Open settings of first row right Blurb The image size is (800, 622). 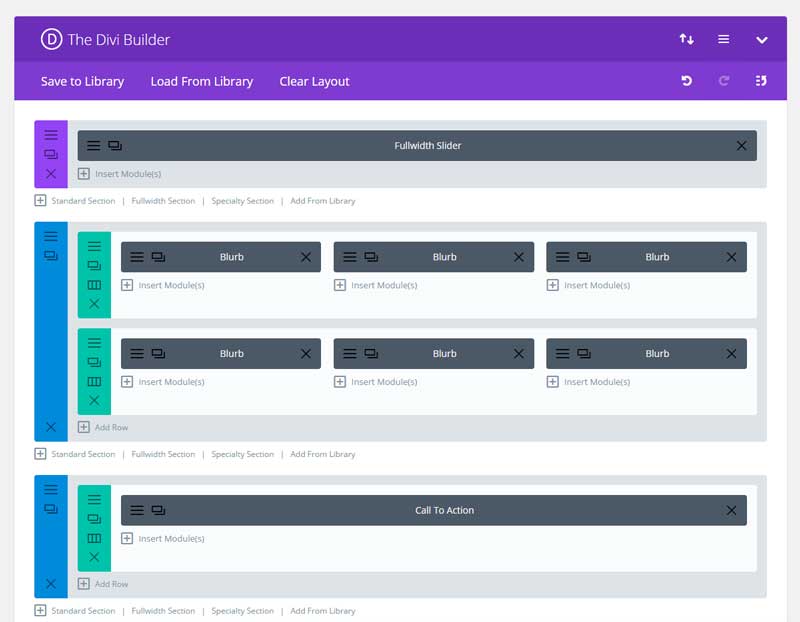pos(562,257)
